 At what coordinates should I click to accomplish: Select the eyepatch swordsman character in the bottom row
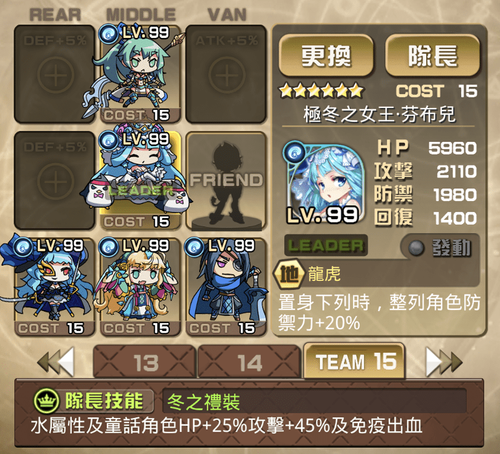[x=226, y=287]
